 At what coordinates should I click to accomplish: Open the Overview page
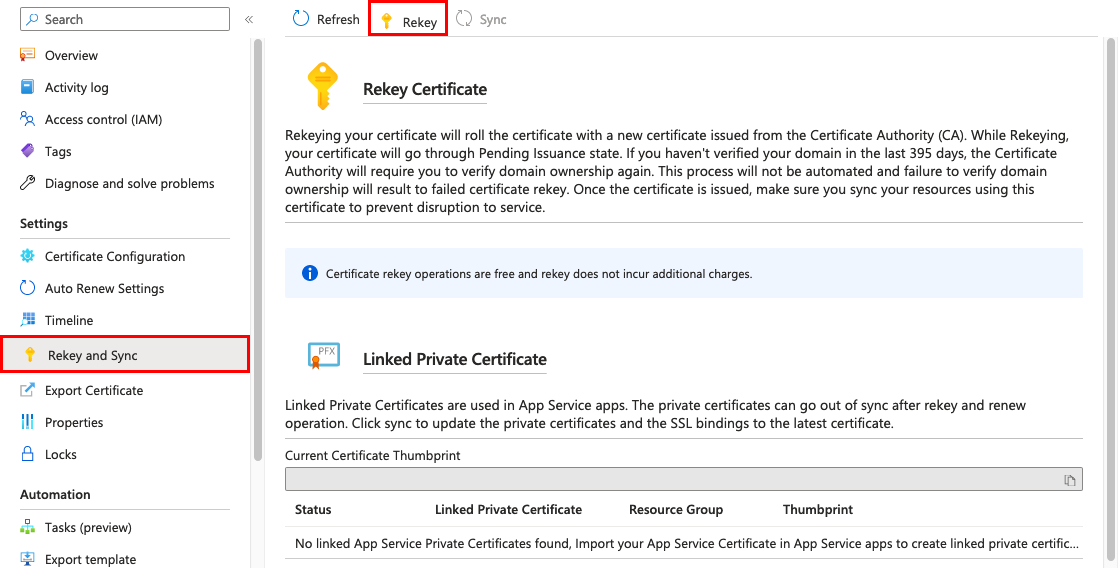point(71,55)
